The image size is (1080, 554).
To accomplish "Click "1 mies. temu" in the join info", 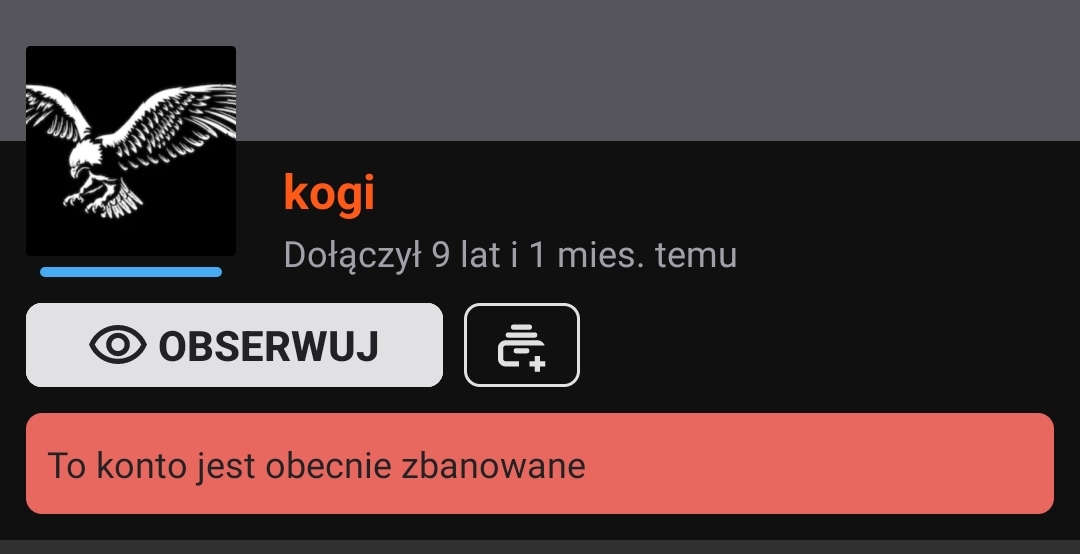I will click(633, 255).
